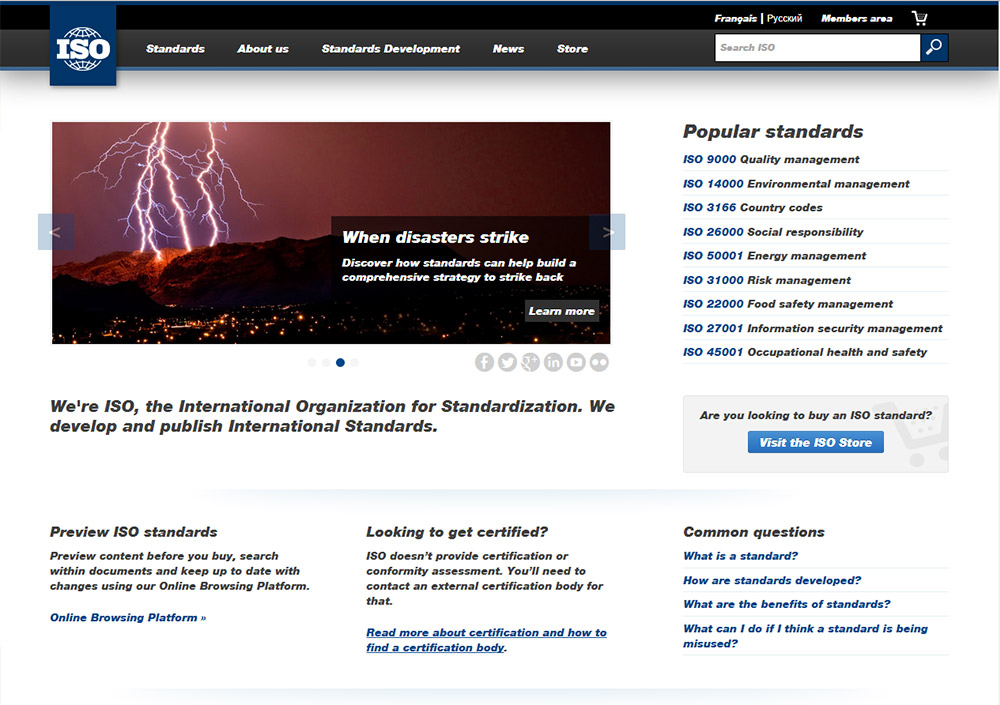The width and height of the screenshot is (1000, 705).
Task: Open the About us menu
Action: (263, 48)
